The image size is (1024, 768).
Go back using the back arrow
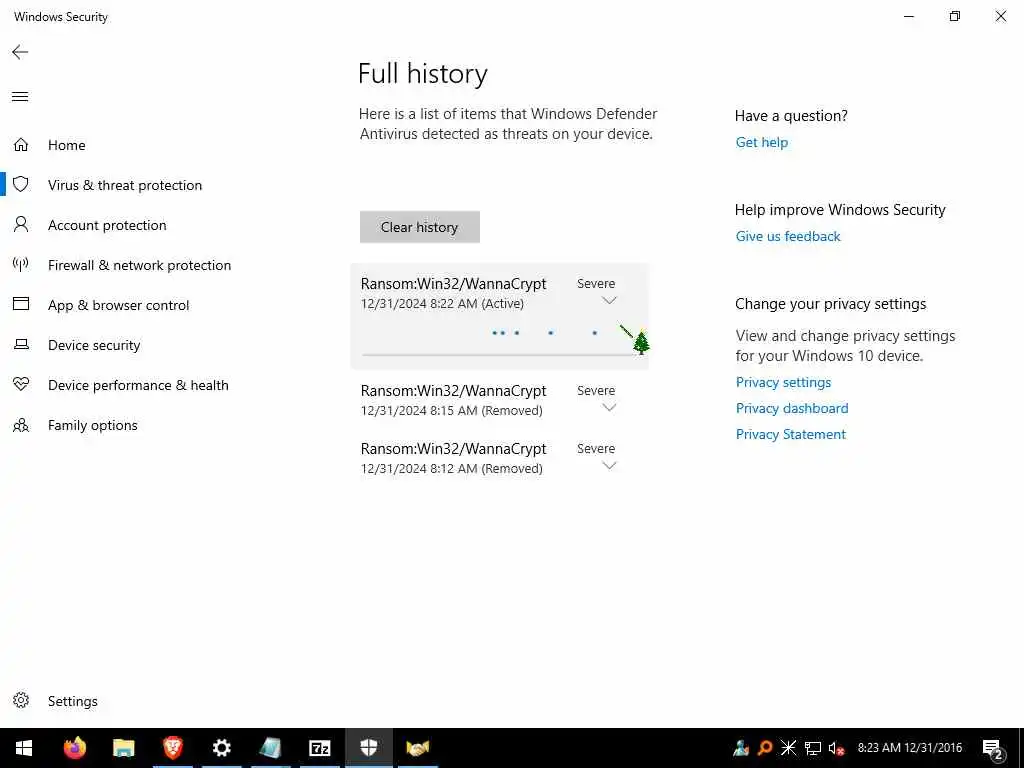point(20,52)
